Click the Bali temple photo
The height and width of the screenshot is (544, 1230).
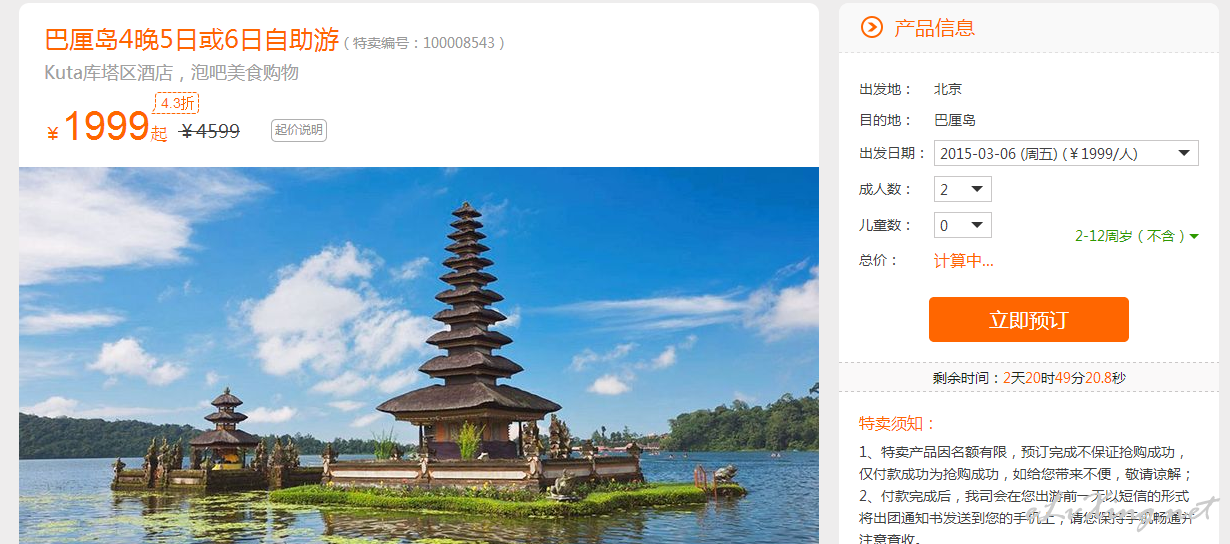pyautogui.click(x=419, y=355)
